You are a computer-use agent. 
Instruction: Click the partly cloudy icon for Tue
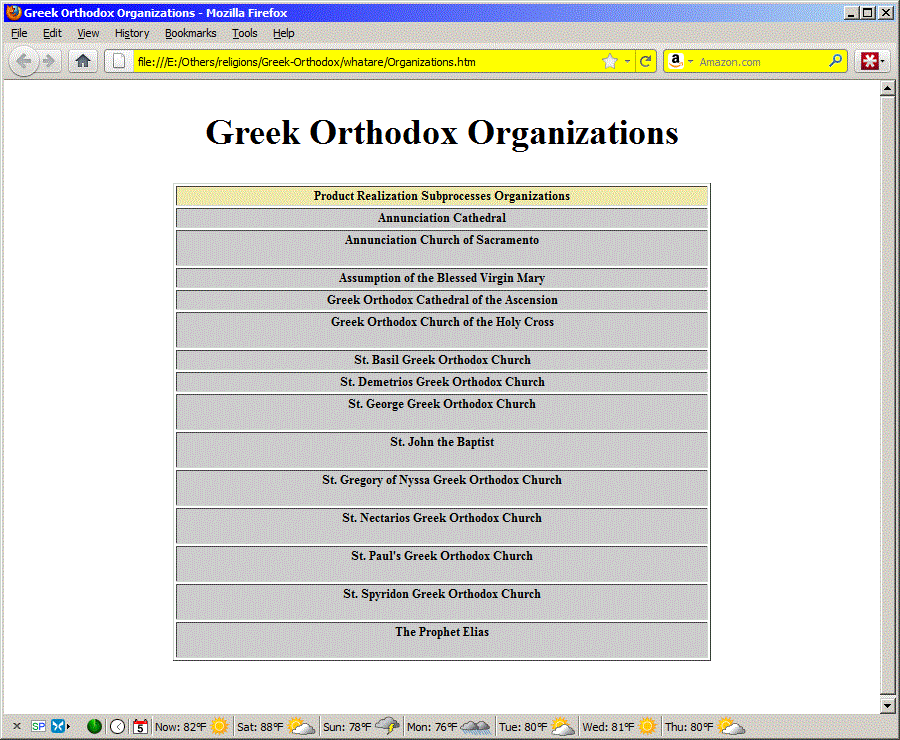coord(562,726)
